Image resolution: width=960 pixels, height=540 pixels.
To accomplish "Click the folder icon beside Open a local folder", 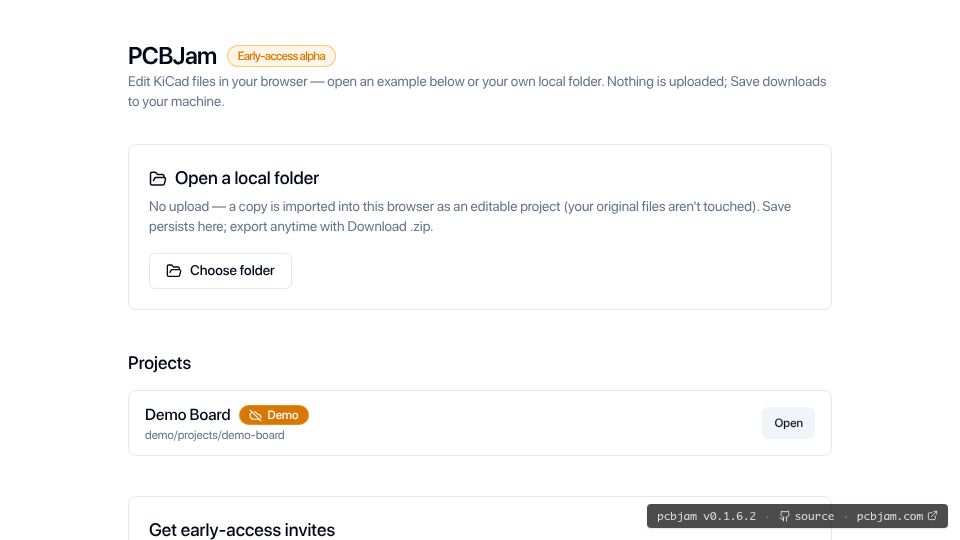I will click(x=158, y=178).
